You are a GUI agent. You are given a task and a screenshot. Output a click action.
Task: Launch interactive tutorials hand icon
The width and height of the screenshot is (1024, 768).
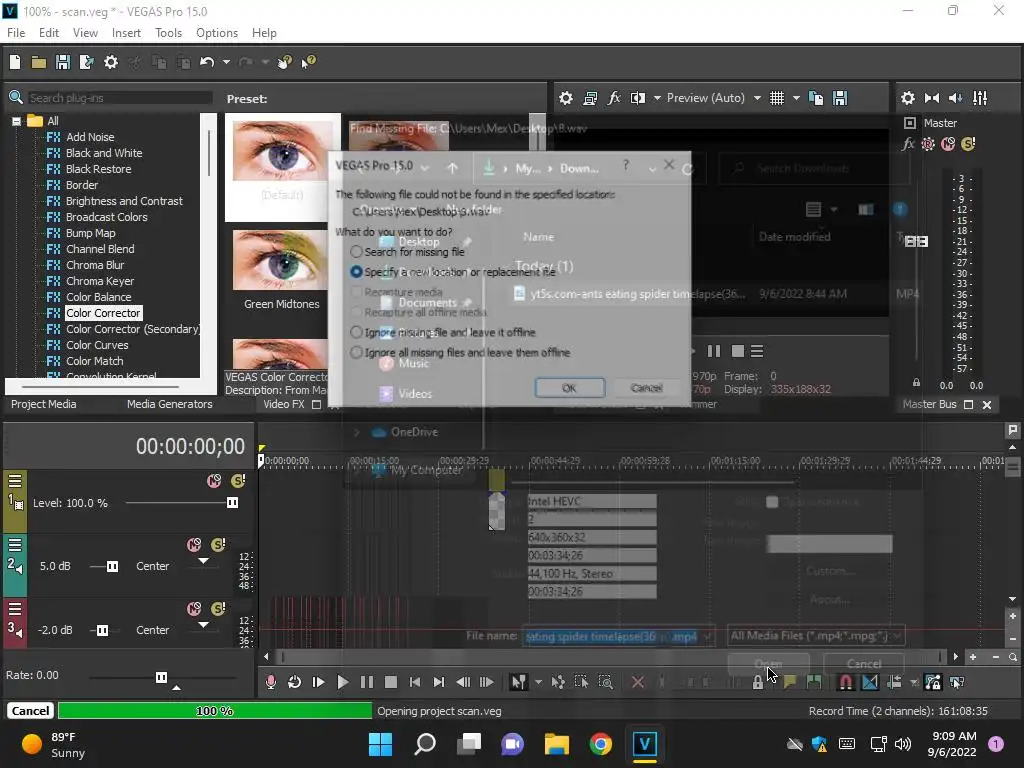285,62
